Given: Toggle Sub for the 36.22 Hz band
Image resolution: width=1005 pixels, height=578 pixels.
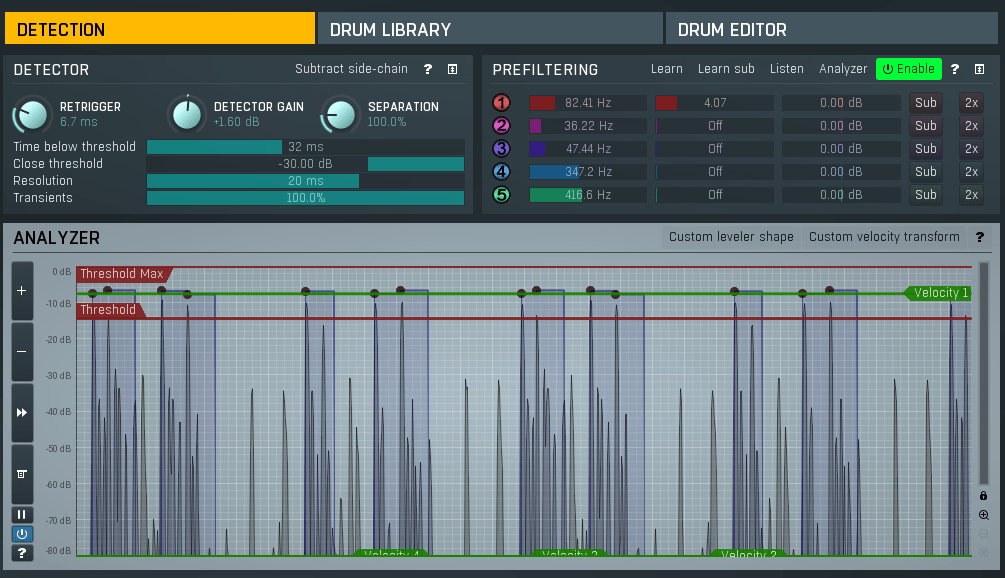Looking at the screenshot, I should 926,126.
